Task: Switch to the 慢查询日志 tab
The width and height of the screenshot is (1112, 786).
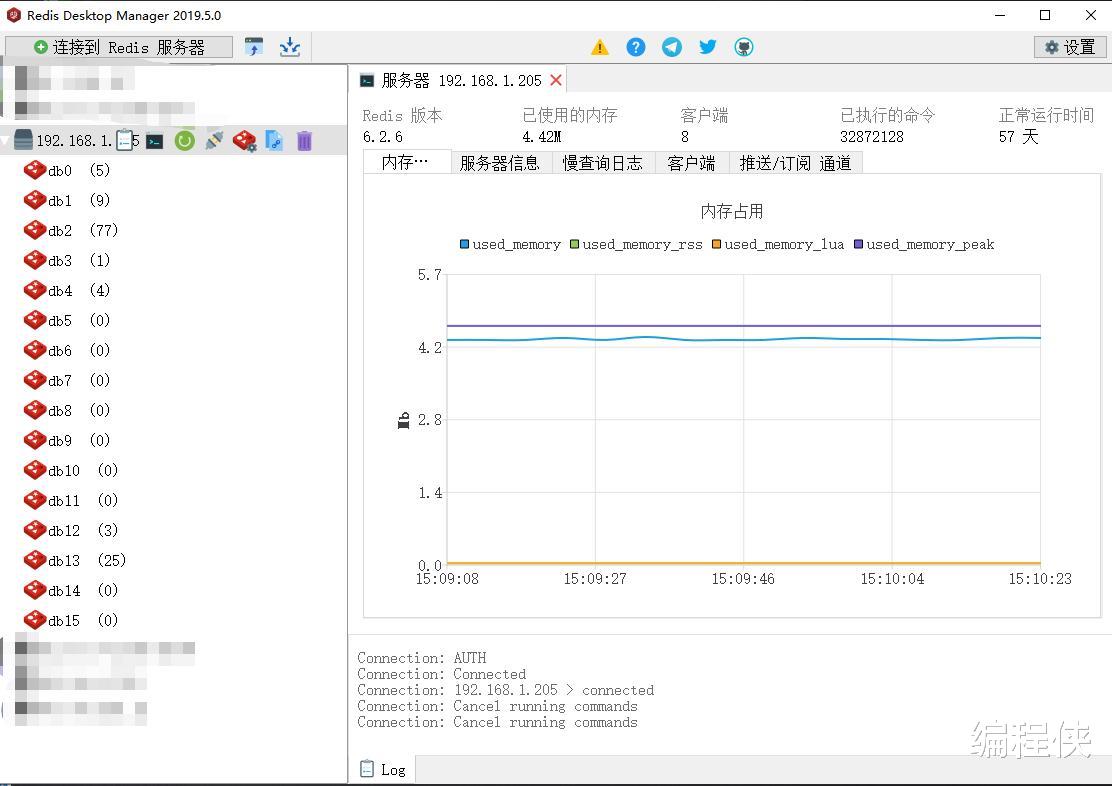Action: [603, 163]
